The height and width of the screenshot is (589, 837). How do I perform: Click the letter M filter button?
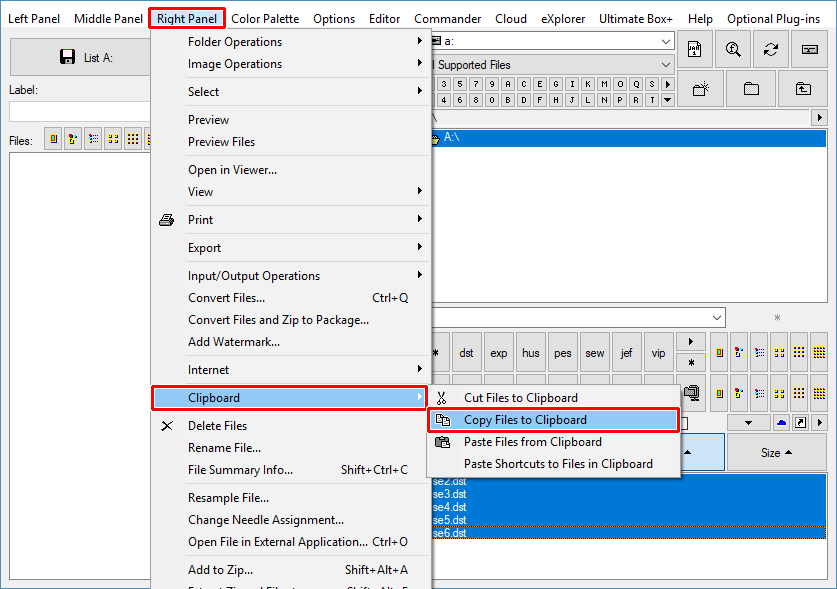[x=604, y=84]
